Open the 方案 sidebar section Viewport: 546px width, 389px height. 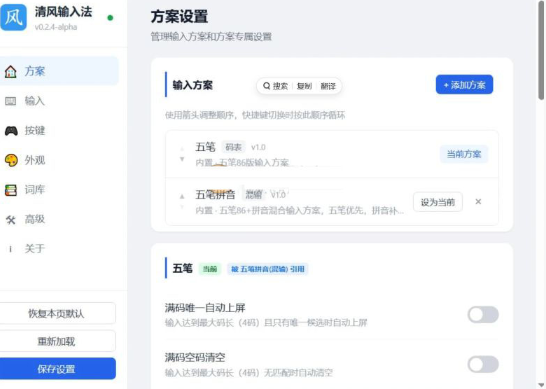click(59, 71)
